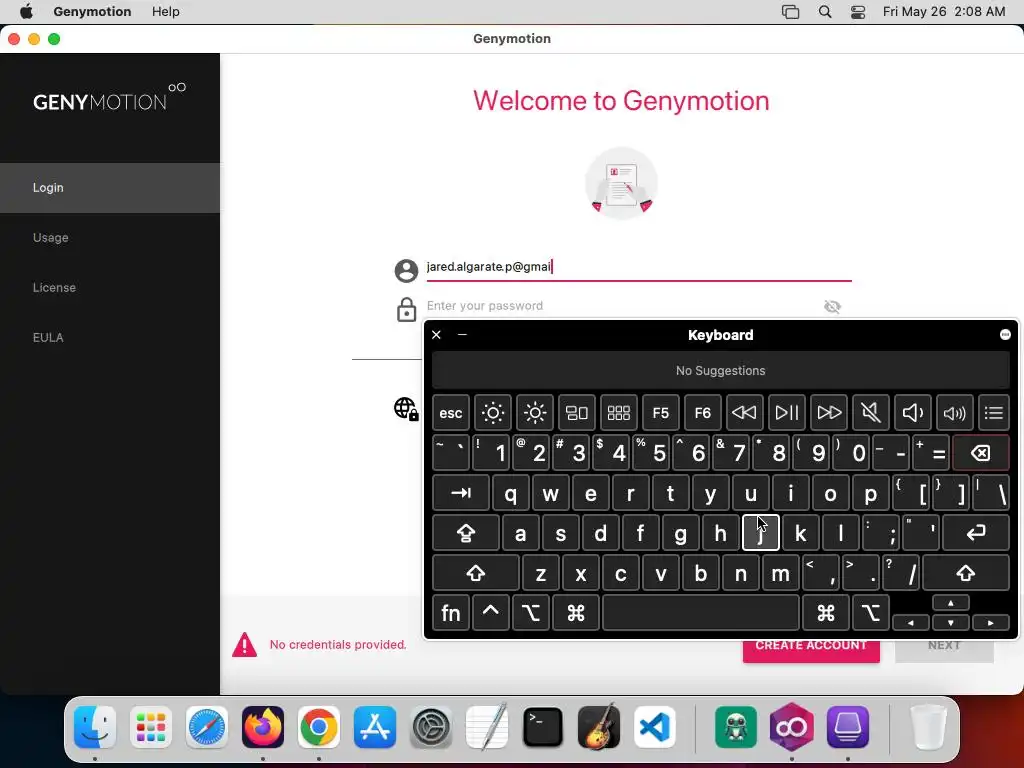The height and width of the screenshot is (768, 1024).
Task: Tap the Mission Control key
Action: point(577,413)
